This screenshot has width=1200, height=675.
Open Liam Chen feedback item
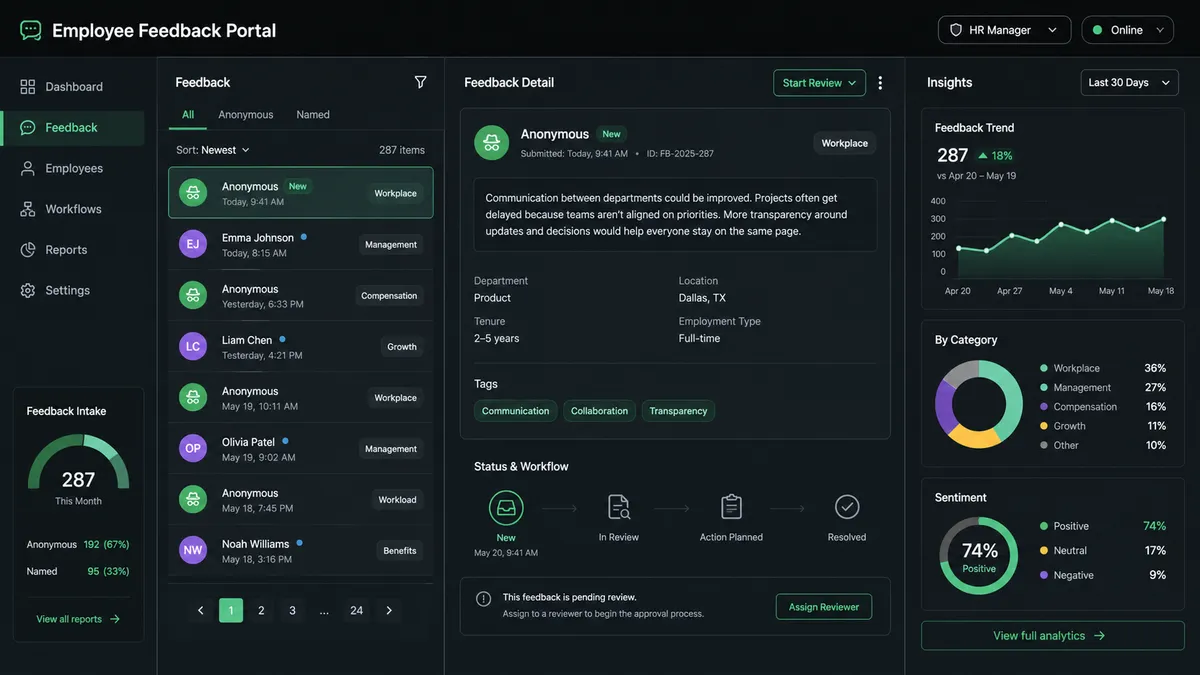coord(301,346)
